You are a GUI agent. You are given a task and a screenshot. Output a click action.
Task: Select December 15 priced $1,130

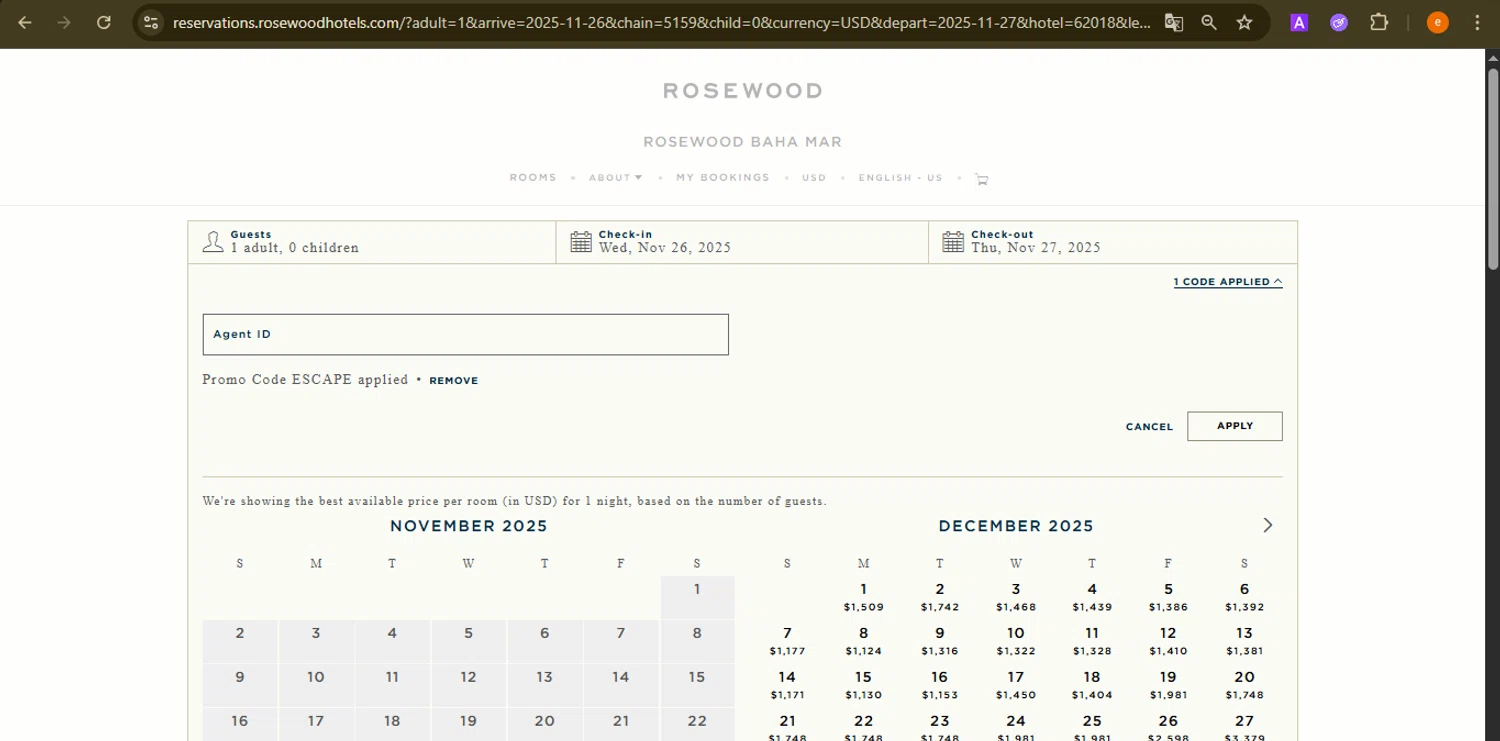[x=863, y=685]
